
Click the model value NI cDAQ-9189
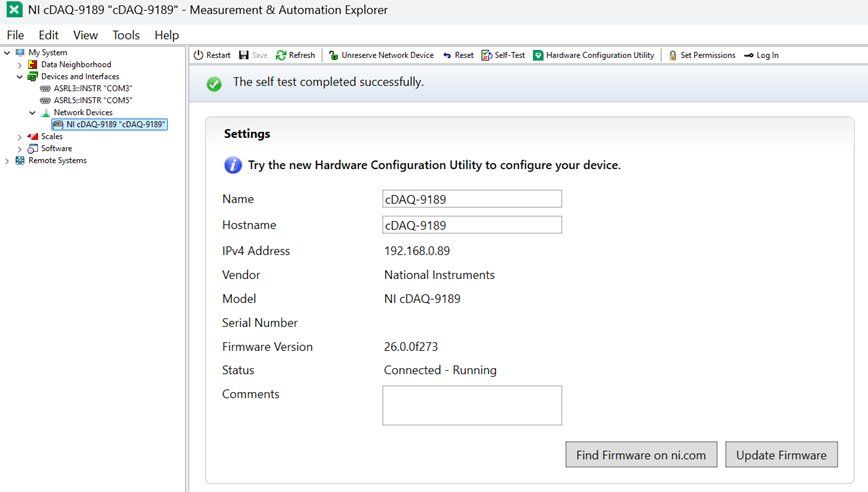tap(422, 299)
